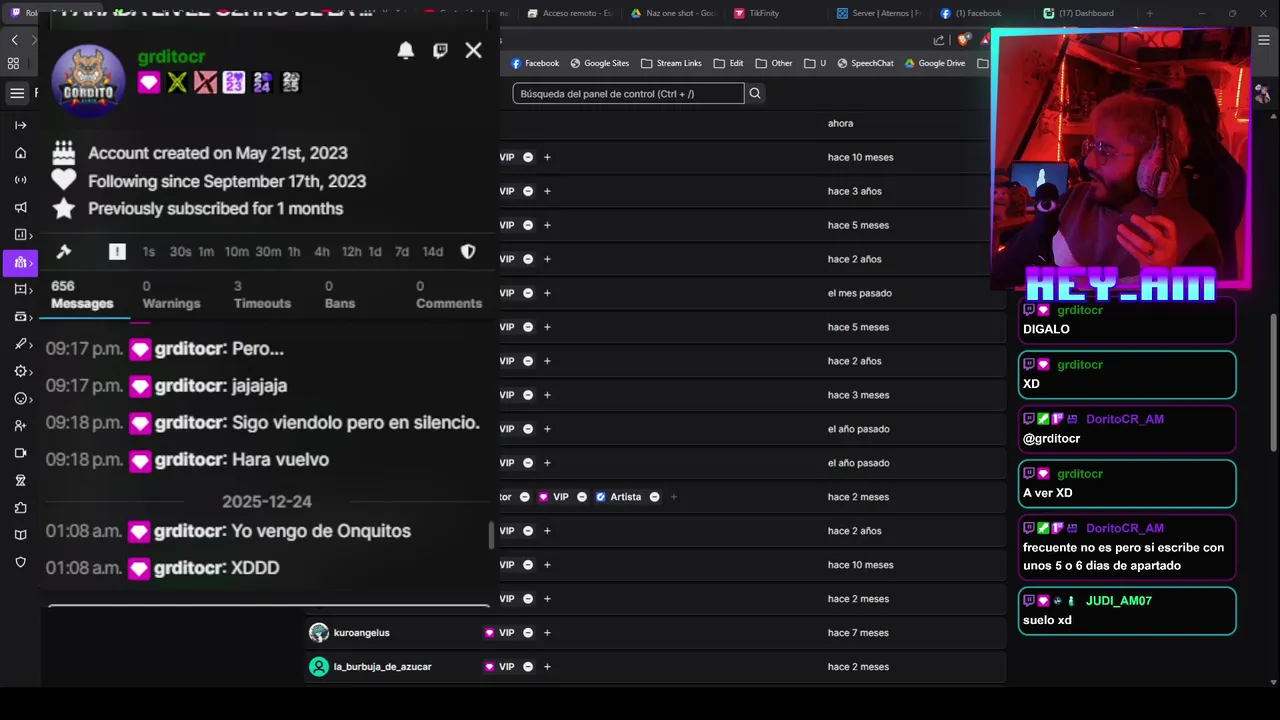The width and height of the screenshot is (1280, 720).
Task: Click the camera icon in the sidebar
Action: (x=20, y=453)
